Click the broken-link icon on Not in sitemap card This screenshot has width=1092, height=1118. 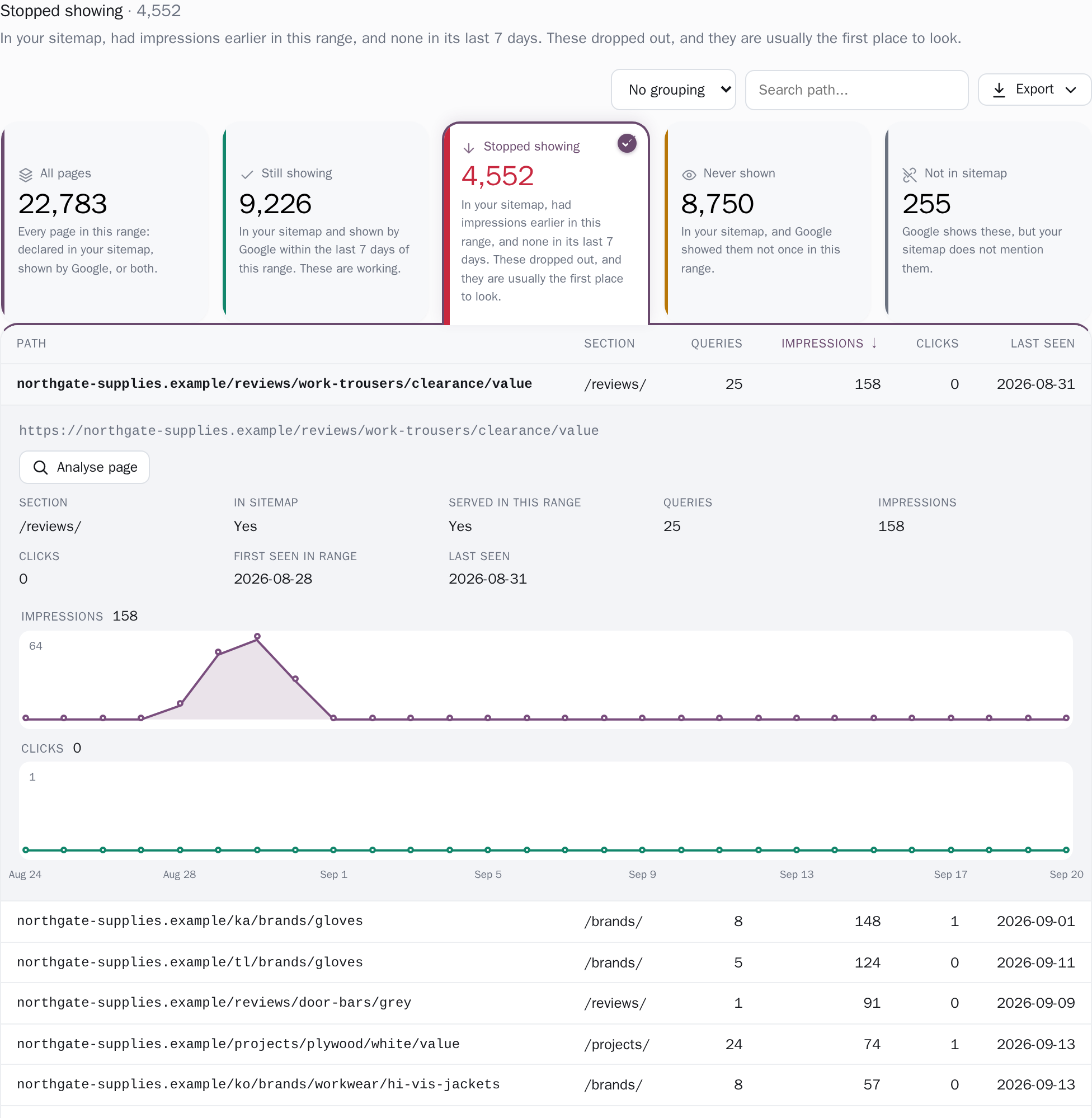click(x=910, y=175)
